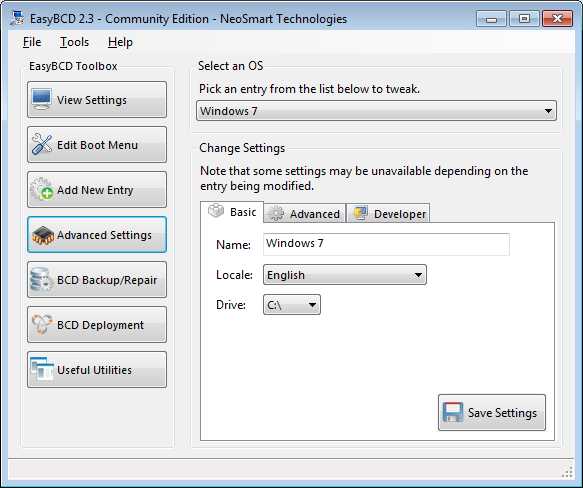Close the EasyBCD window
This screenshot has height=488, width=583.
(x=557, y=19)
